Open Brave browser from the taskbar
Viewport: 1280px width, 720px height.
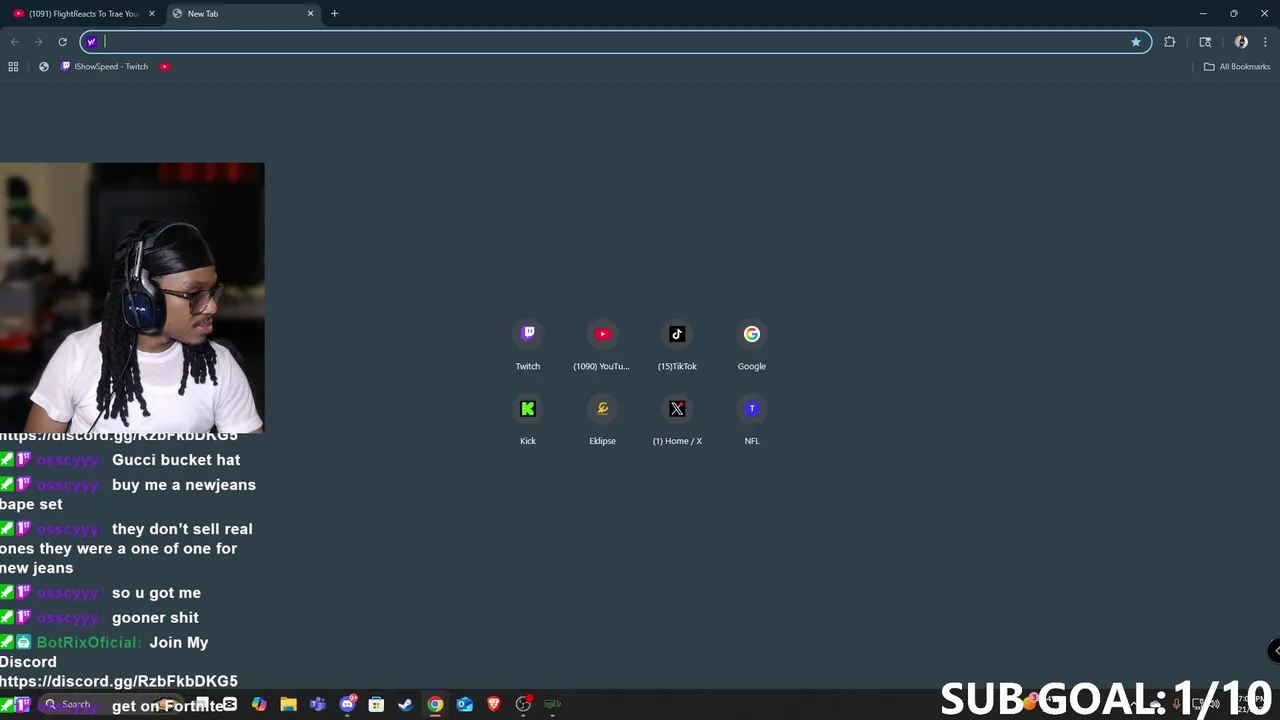pos(493,704)
